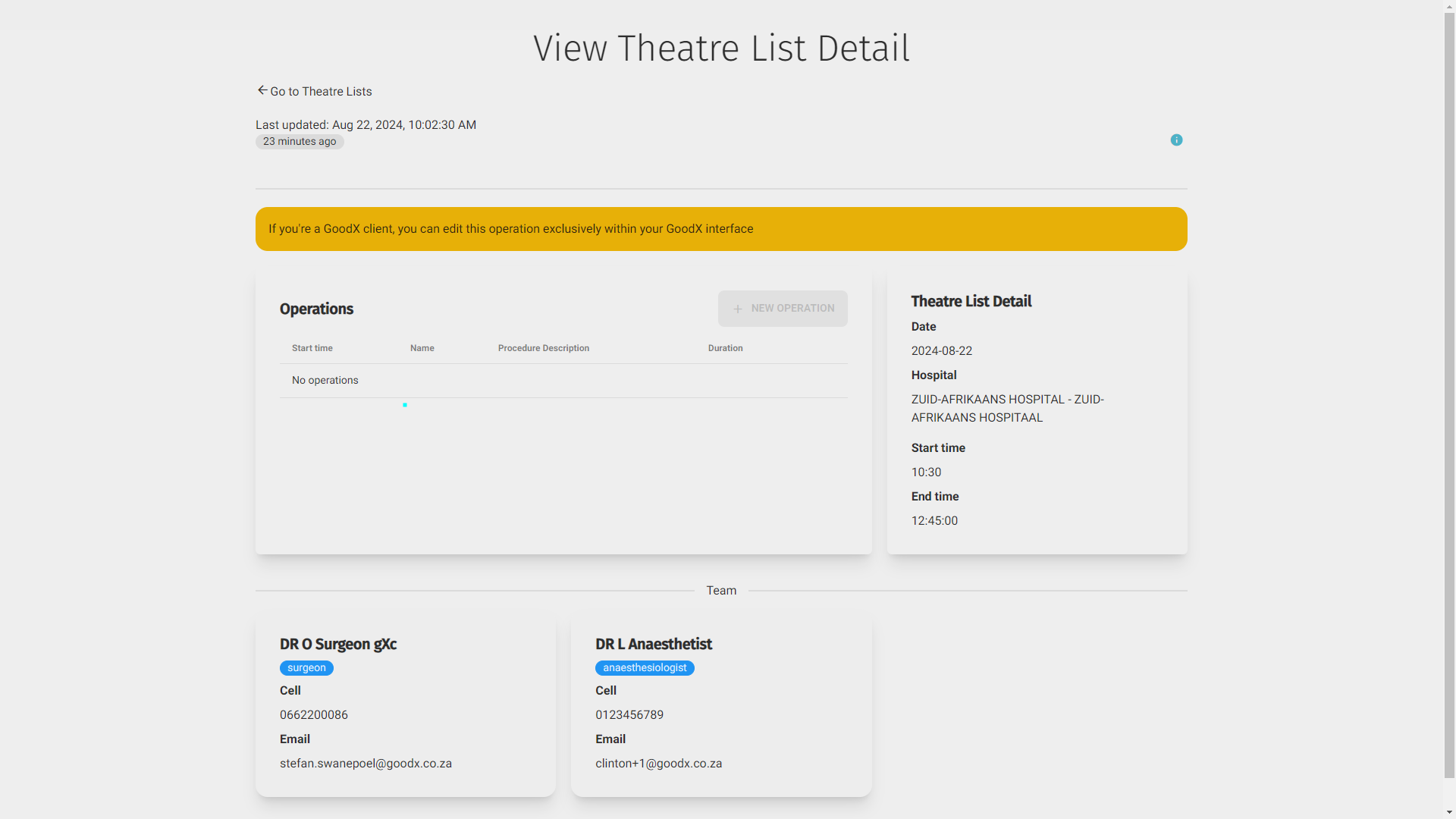Click the ZUID-AFRIKAANS HOSPITAL name text
1456x819 pixels.
click(1008, 409)
